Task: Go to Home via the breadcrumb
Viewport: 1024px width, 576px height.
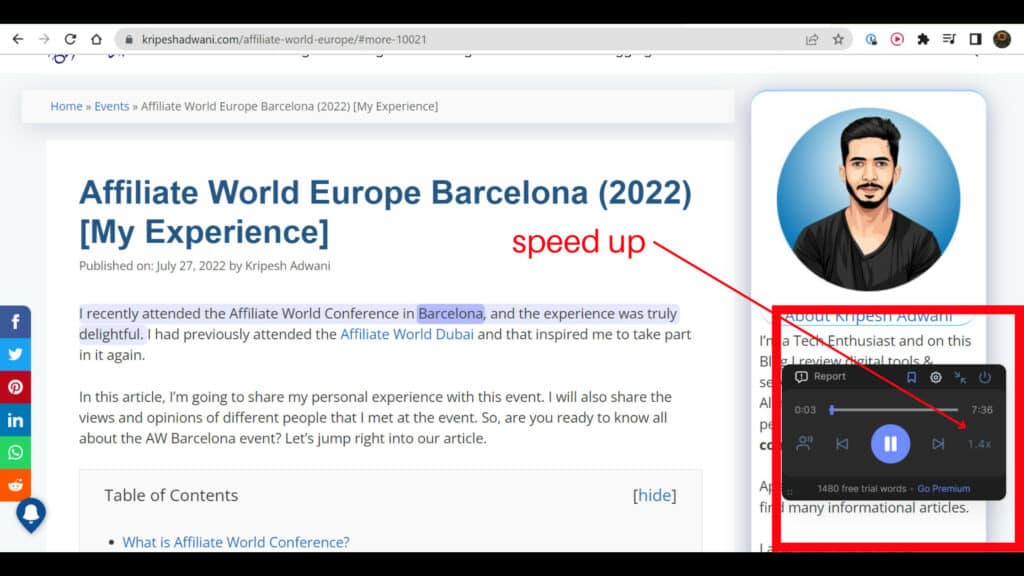Action: coord(66,106)
